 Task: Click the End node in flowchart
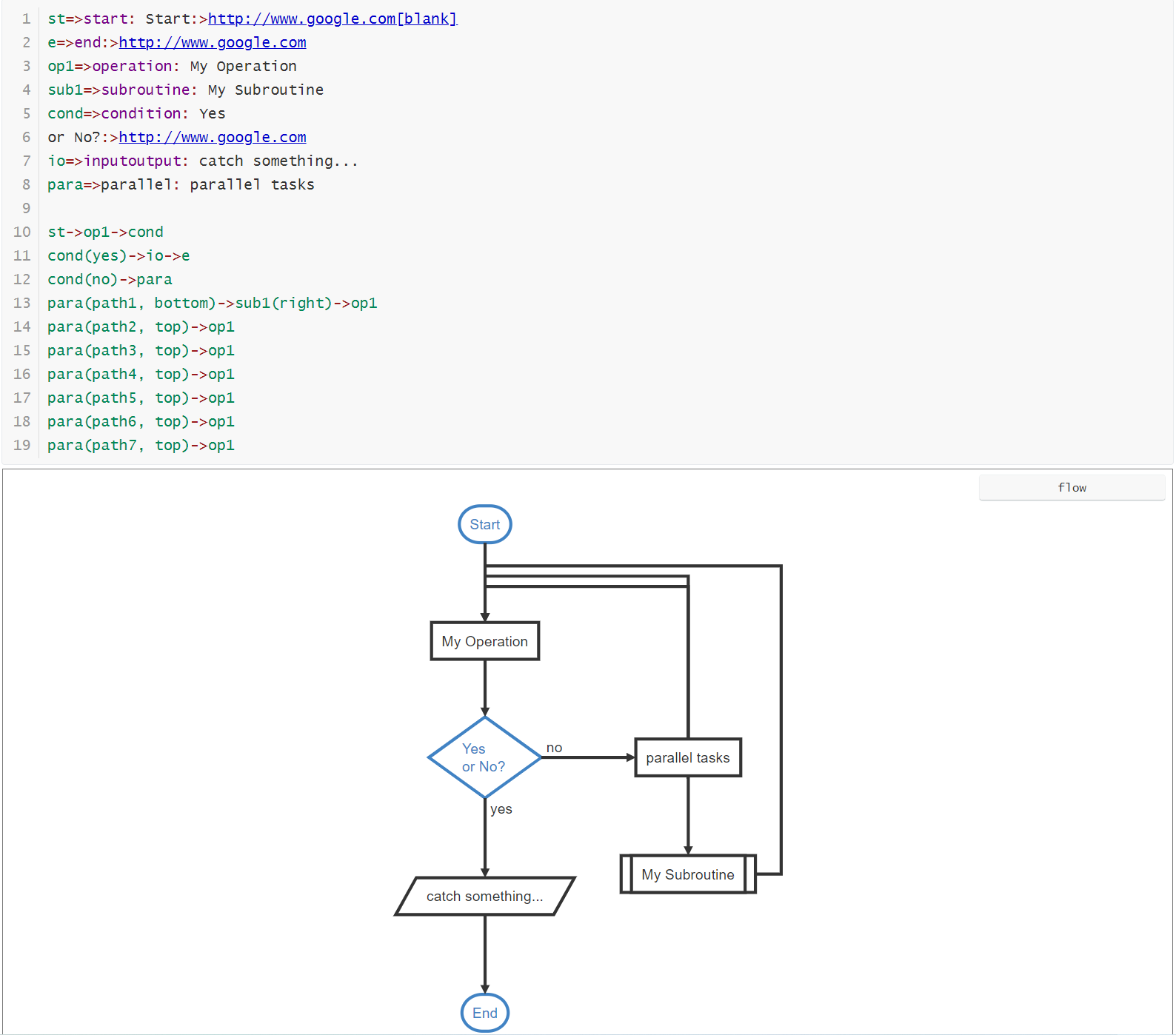click(x=485, y=1013)
